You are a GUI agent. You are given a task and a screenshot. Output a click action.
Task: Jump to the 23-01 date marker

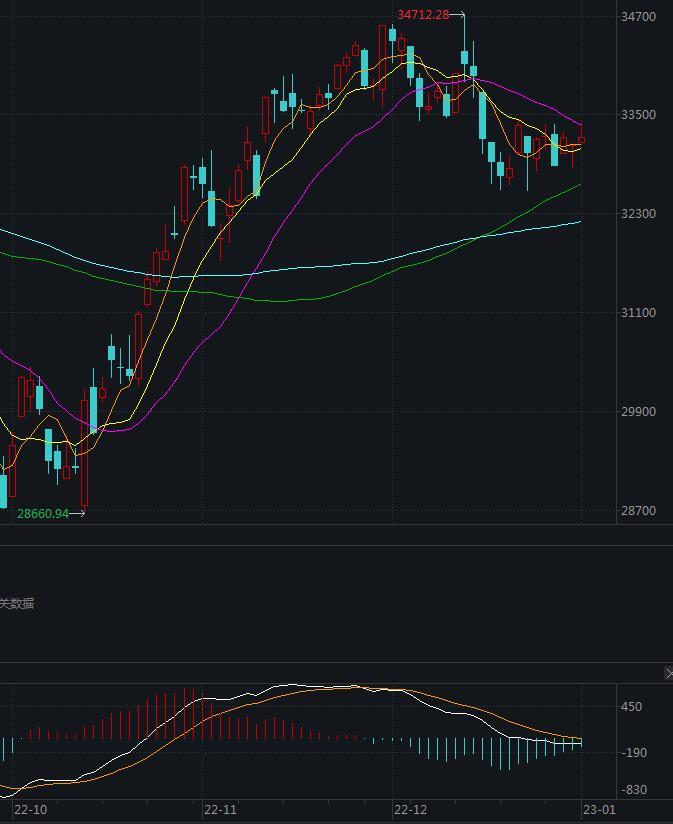[x=600, y=809]
